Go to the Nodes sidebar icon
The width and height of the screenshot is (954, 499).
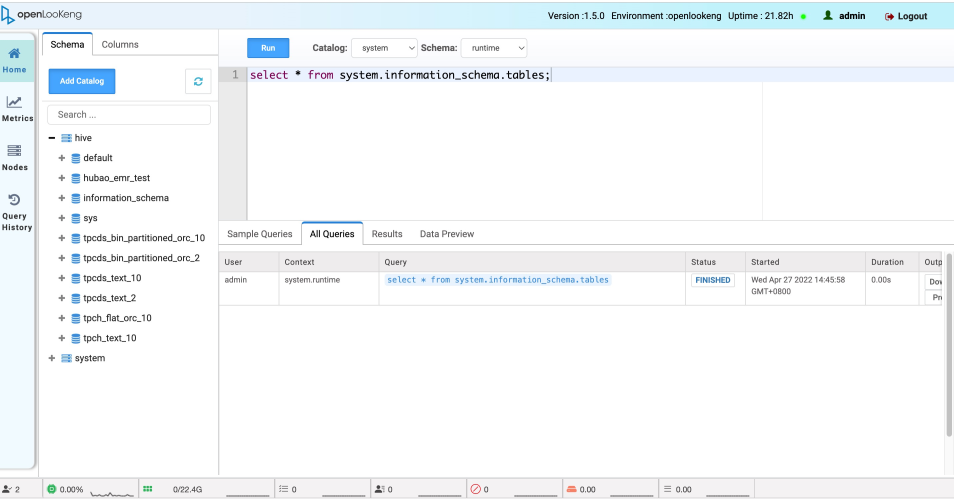[15, 151]
